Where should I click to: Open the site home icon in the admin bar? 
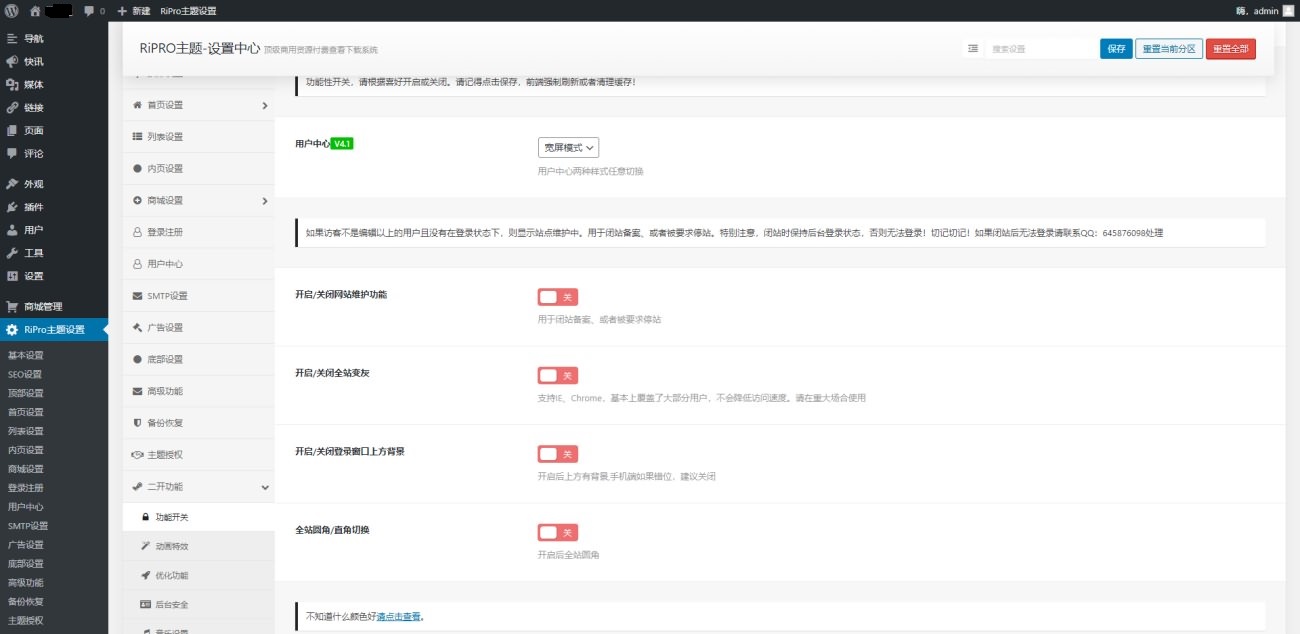[35, 10]
